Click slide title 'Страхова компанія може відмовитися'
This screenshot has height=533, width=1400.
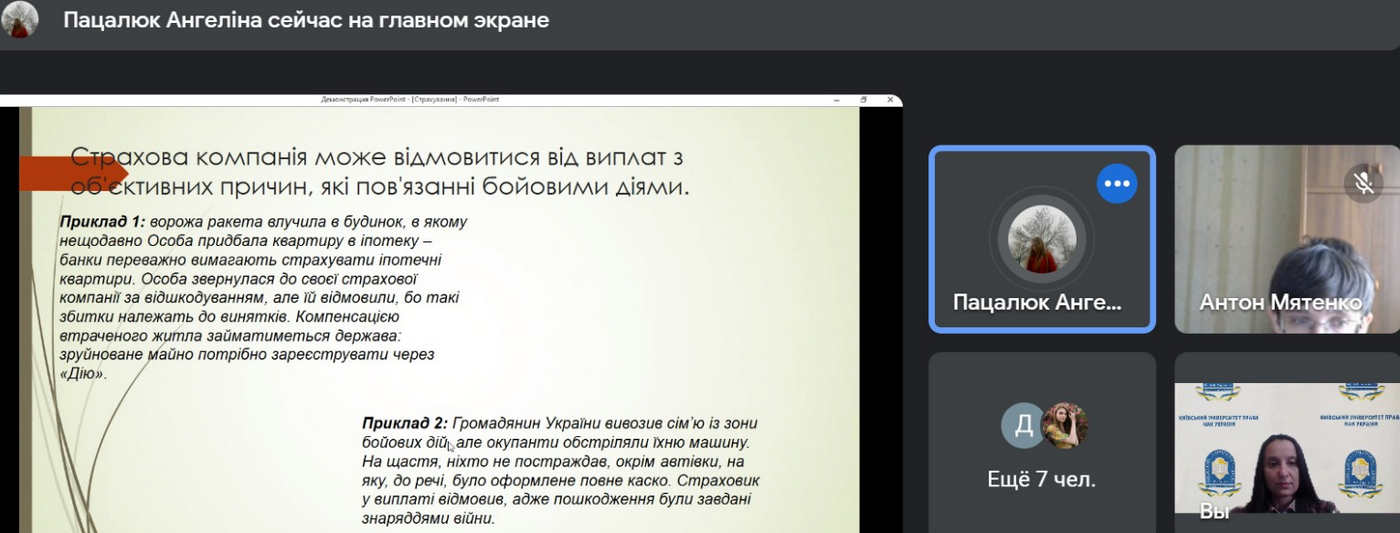[380, 171]
